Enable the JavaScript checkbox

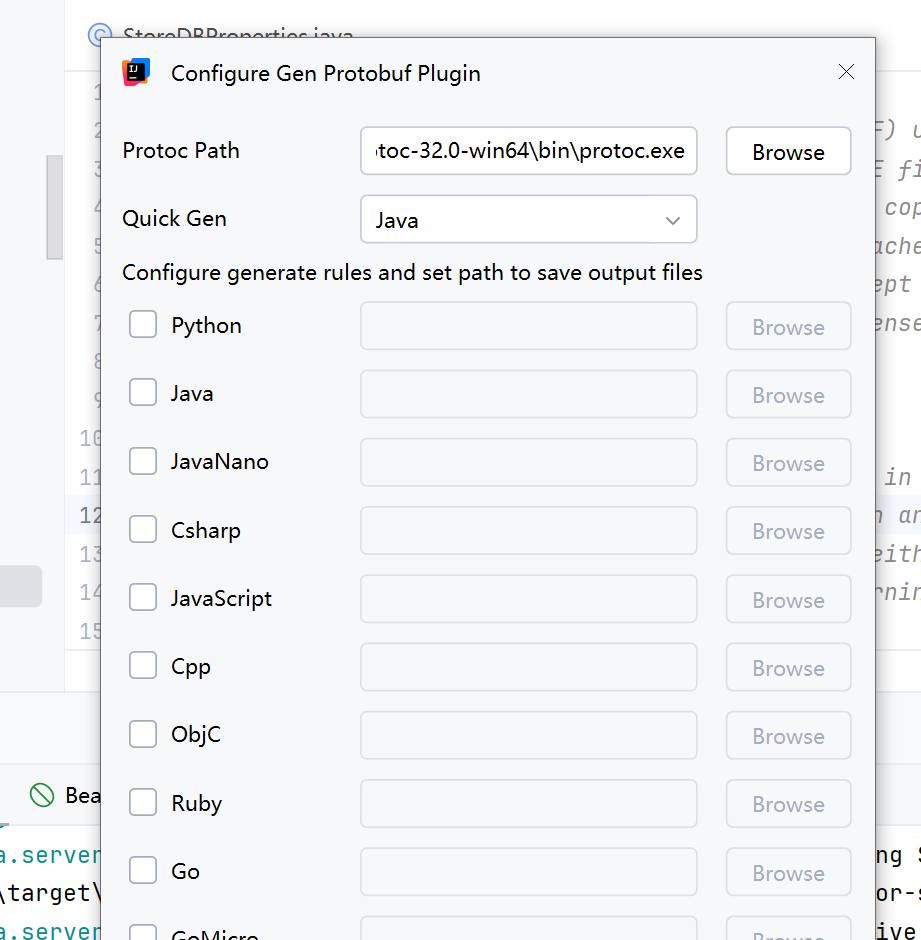pyautogui.click(x=143, y=598)
